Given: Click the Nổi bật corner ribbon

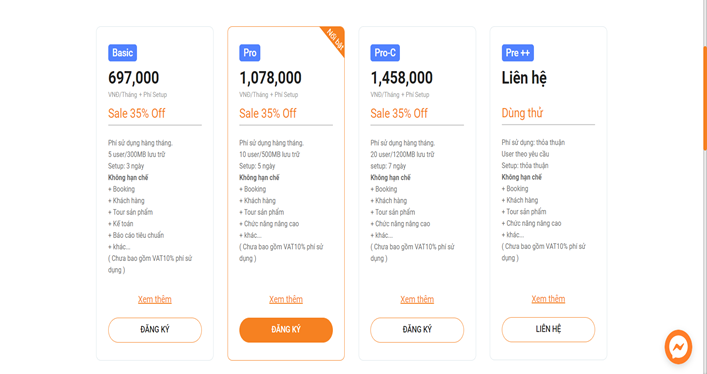Looking at the screenshot, I should click(x=335, y=39).
